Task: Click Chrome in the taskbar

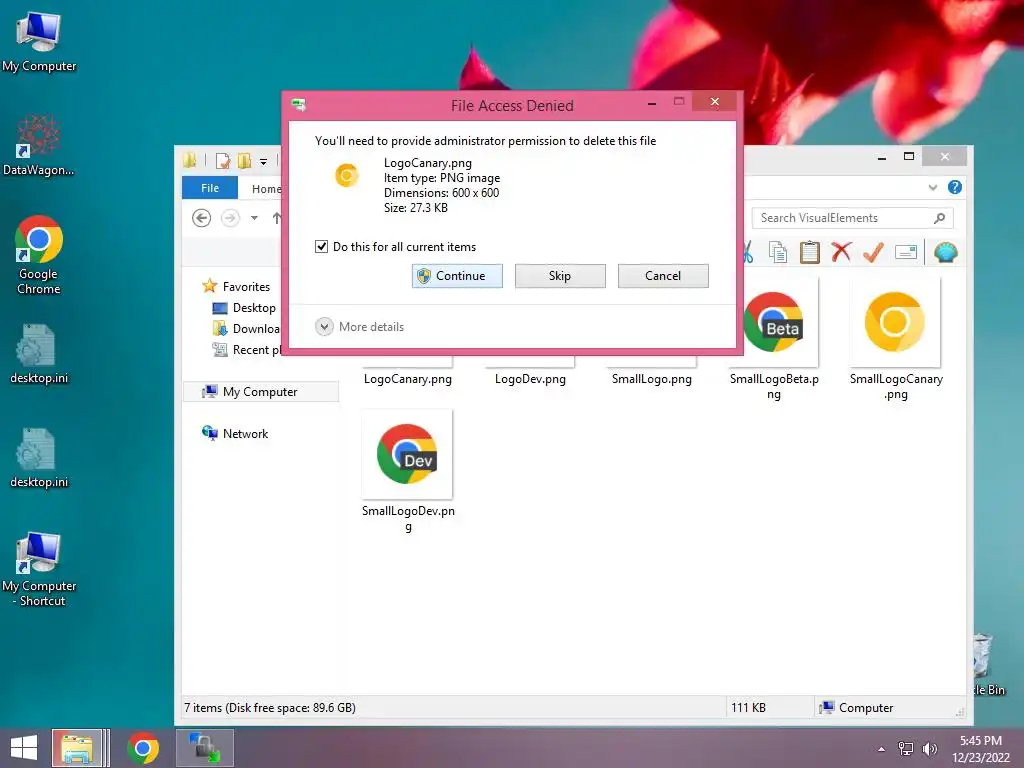Action: click(143, 748)
